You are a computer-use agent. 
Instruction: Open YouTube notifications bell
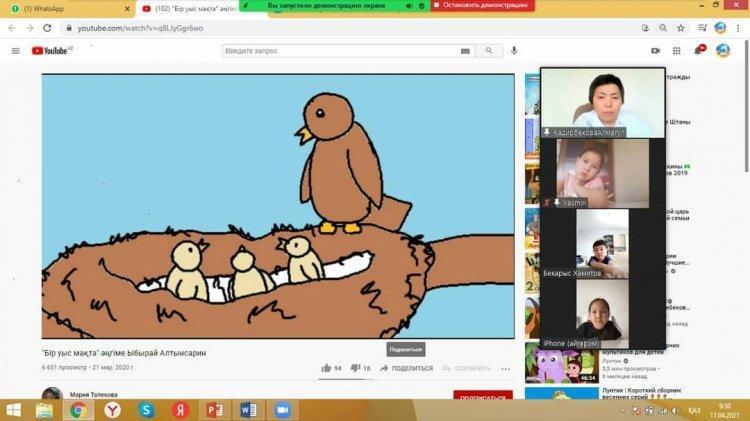click(699, 50)
